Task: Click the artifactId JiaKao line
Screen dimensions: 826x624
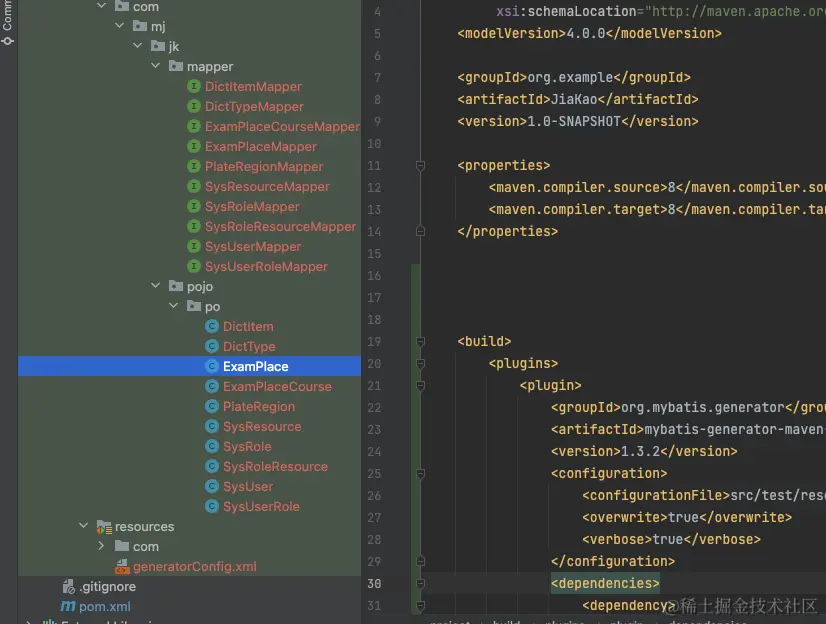Action: 578,100
